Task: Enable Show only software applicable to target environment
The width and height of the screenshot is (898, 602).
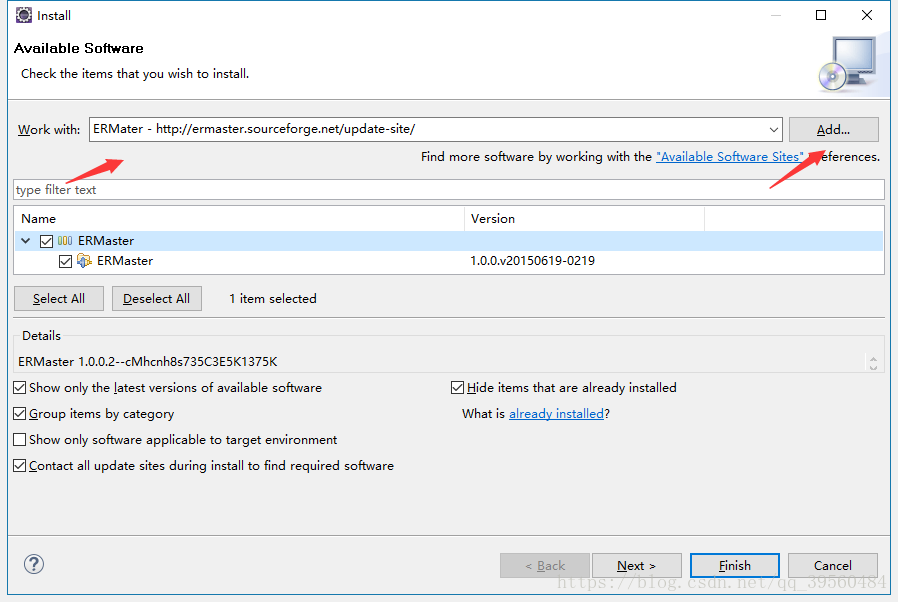Action: (x=19, y=439)
